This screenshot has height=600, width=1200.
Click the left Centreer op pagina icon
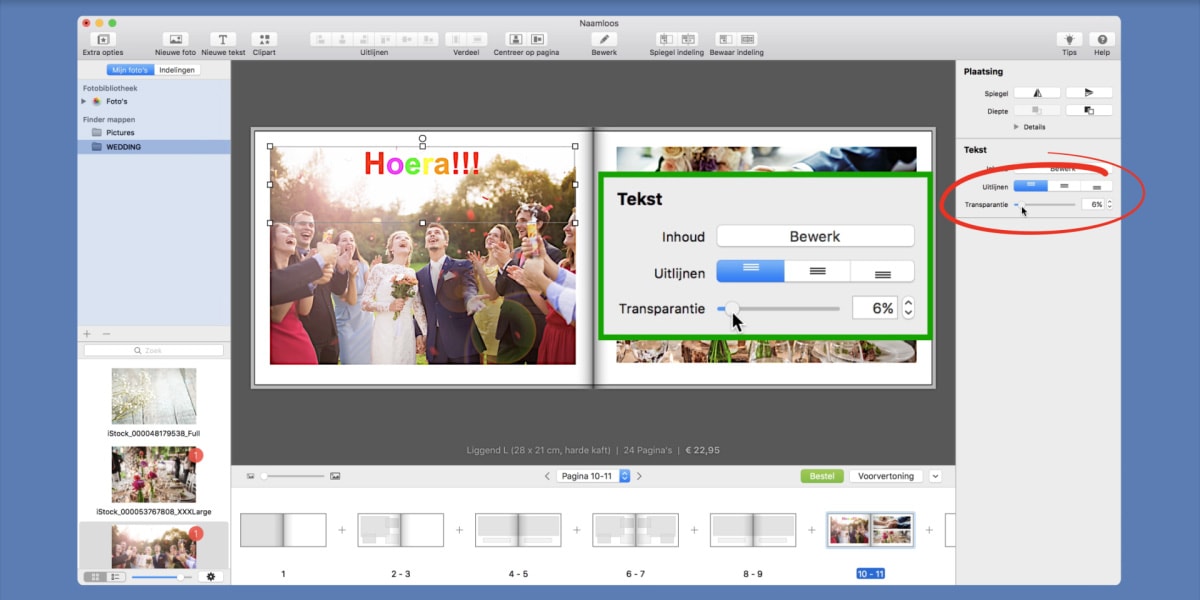click(515, 39)
